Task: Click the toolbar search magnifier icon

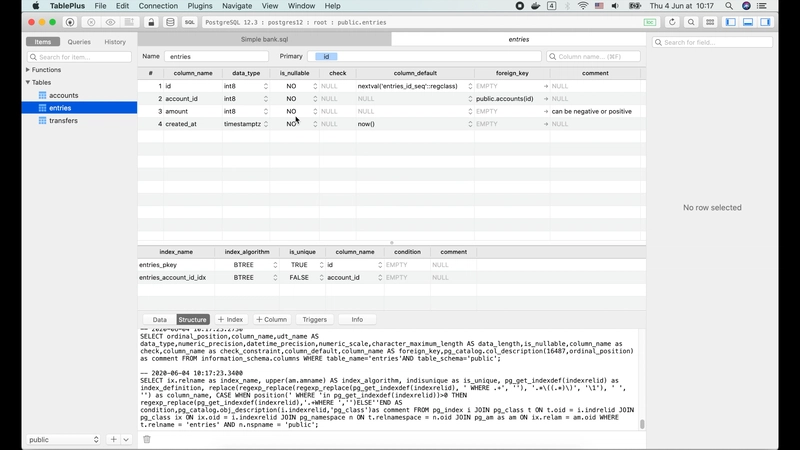Action: click(691, 22)
